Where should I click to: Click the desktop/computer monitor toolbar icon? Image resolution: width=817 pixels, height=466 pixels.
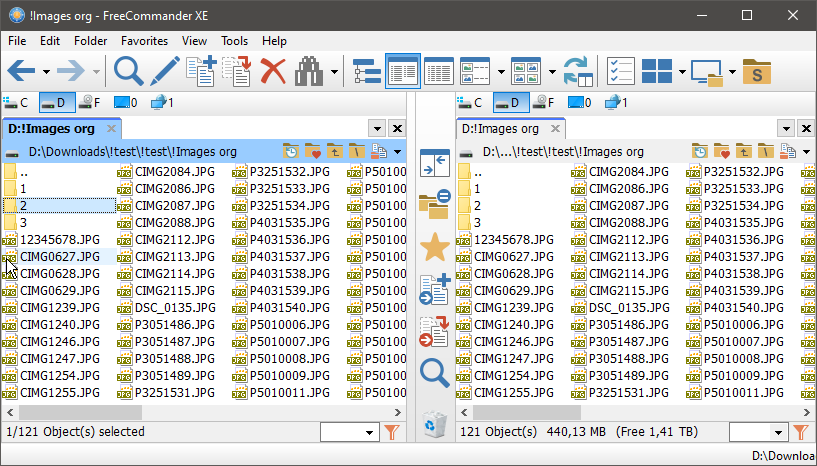pyautogui.click(x=707, y=72)
